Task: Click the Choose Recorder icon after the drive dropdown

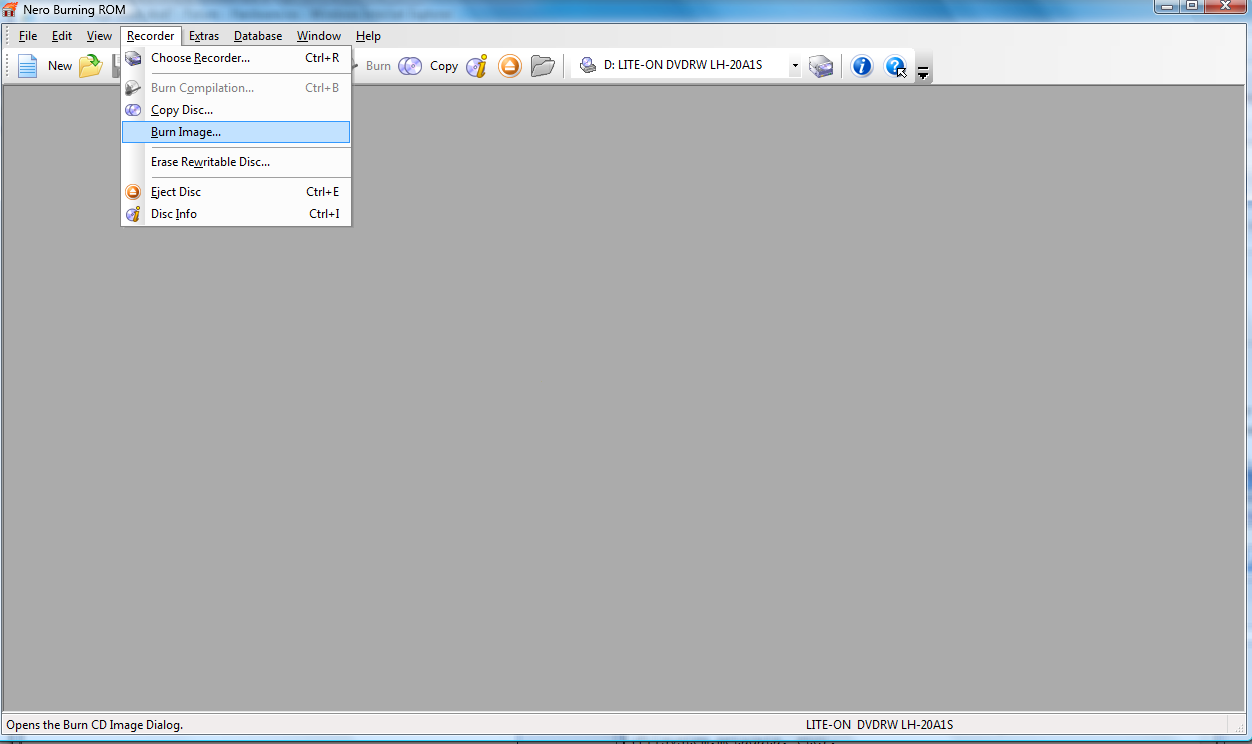Action: click(821, 66)
